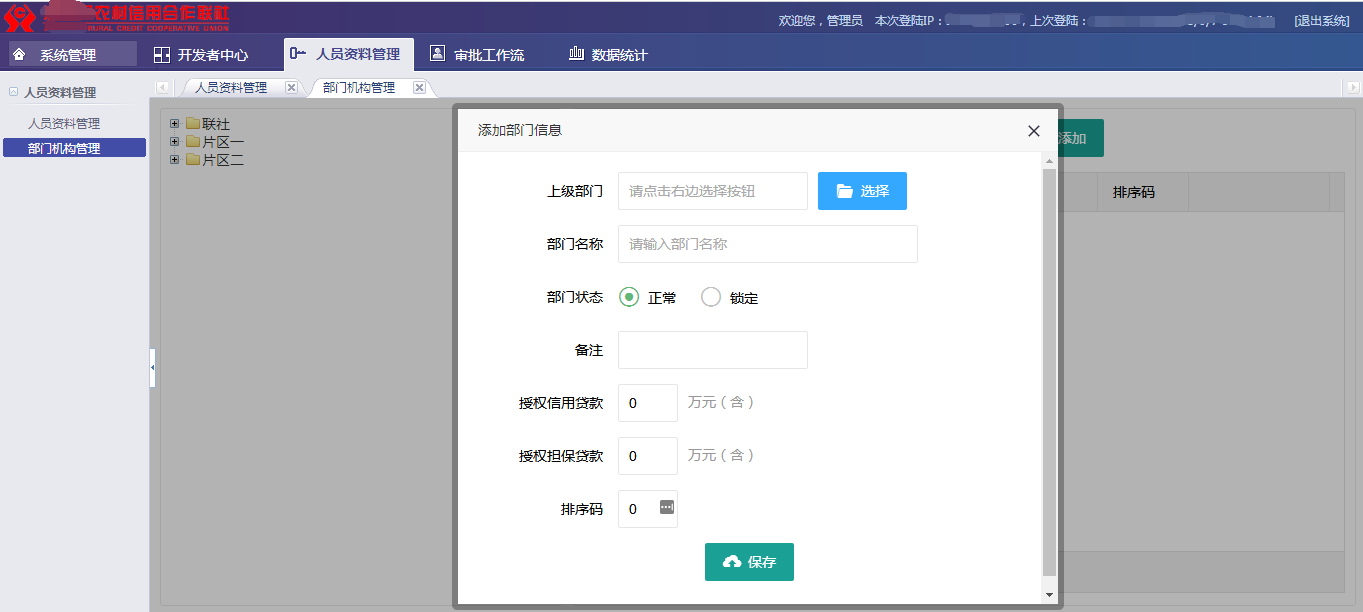Image resolution: width=1363 pixels, height=612 pixels.
Task: Expand the 片区二 tree node
Action: pyautogui.click(x=175, y=159)
